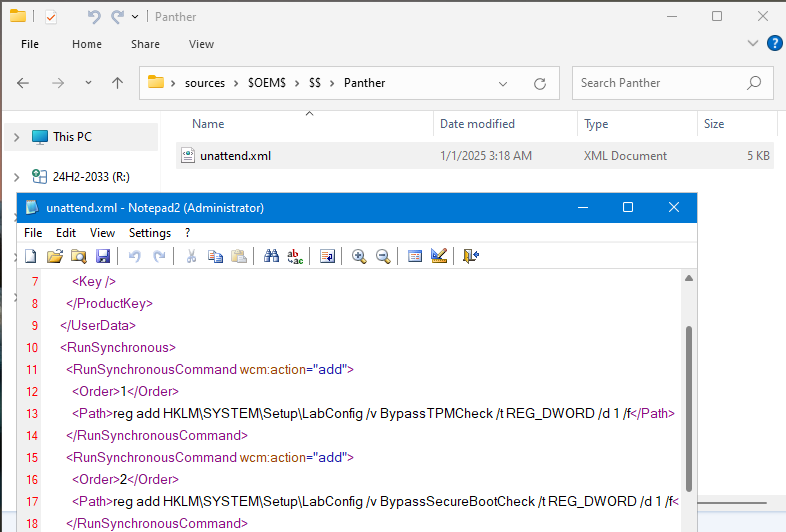786x532 pixels.
Task: Click '$$' in address breadcrumb
Action: pyautogui.click(x=315, y=83)
